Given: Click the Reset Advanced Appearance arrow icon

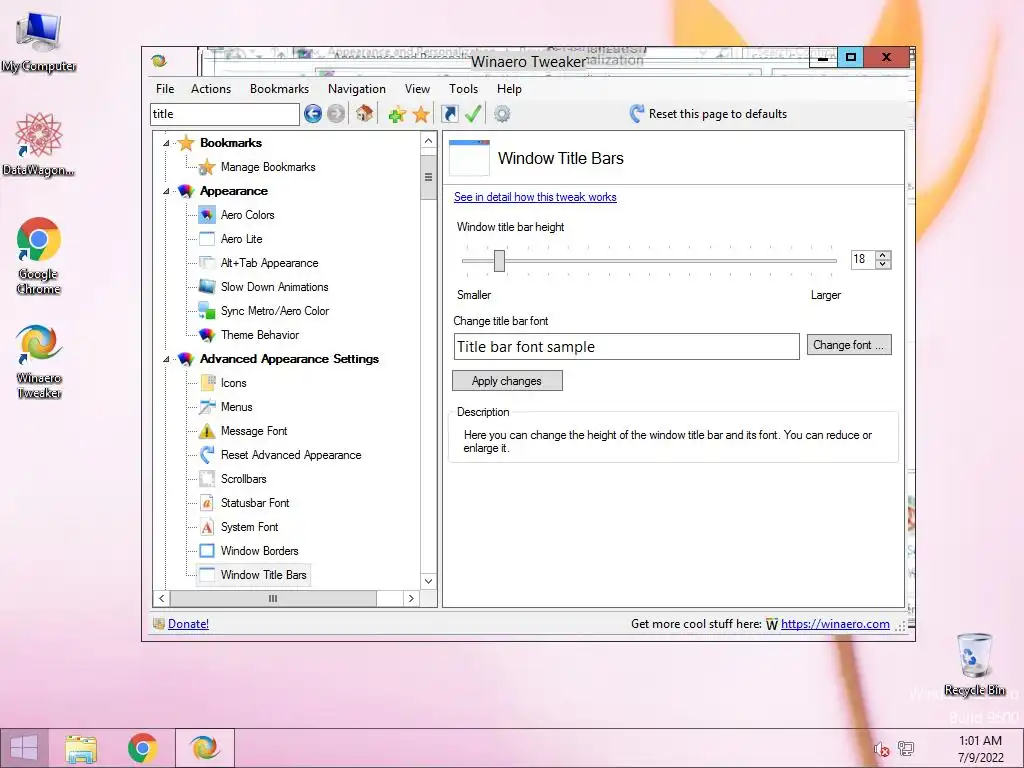Looking at the screenshot, I should 207,455.
